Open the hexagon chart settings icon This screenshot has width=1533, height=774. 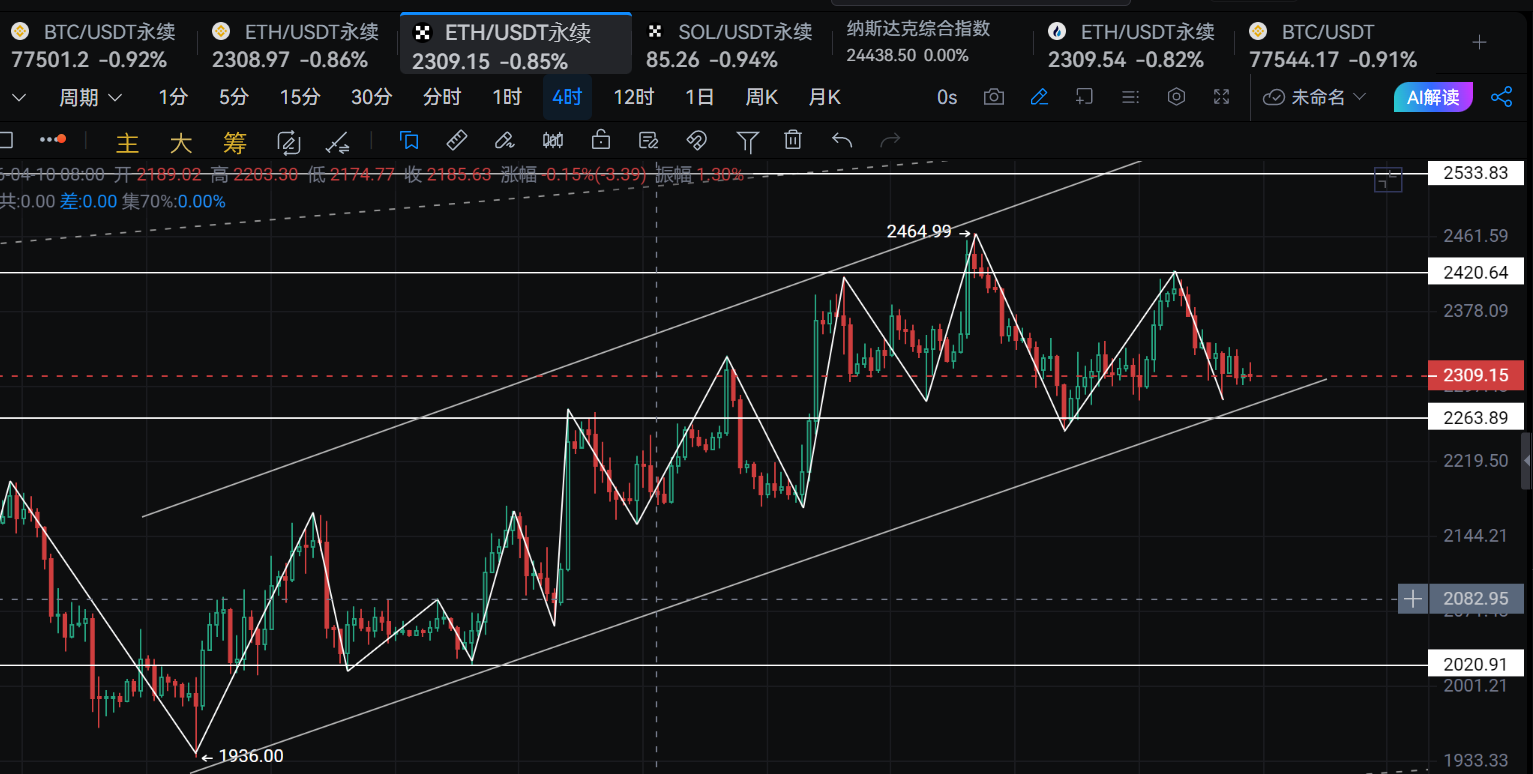pos(1177,97)
